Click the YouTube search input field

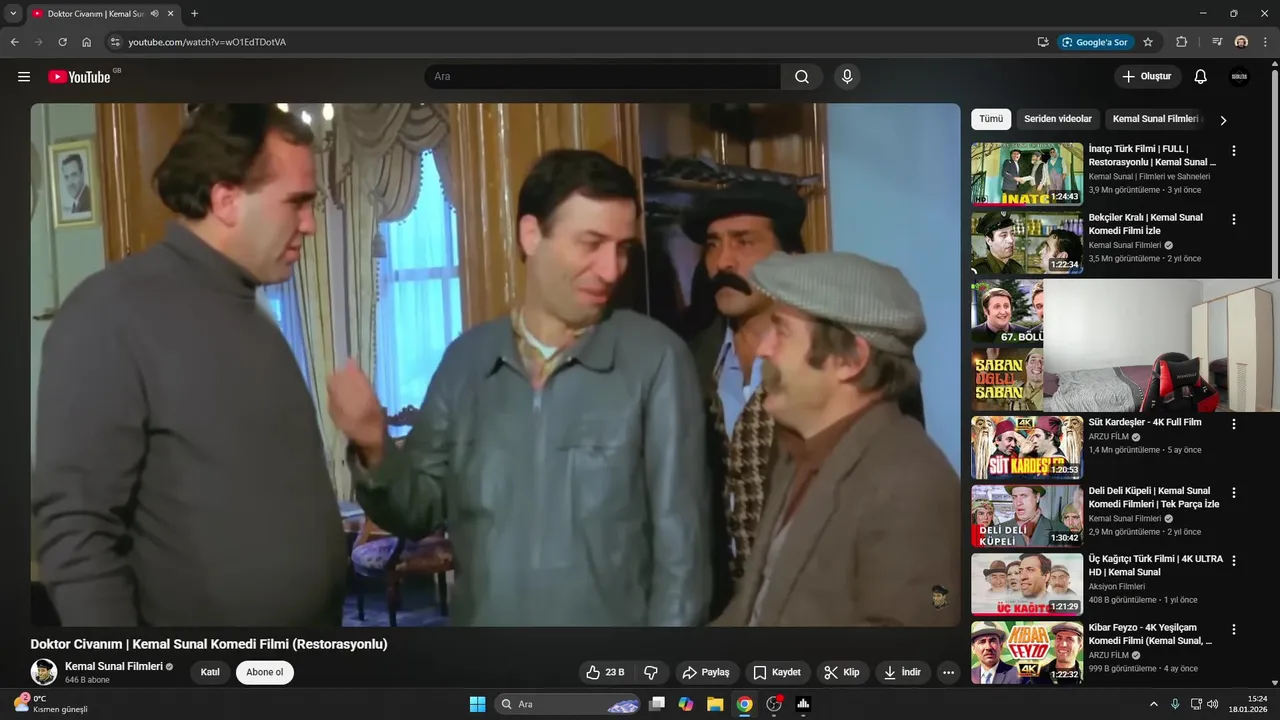pyautogui.click(x=602, y=77)
